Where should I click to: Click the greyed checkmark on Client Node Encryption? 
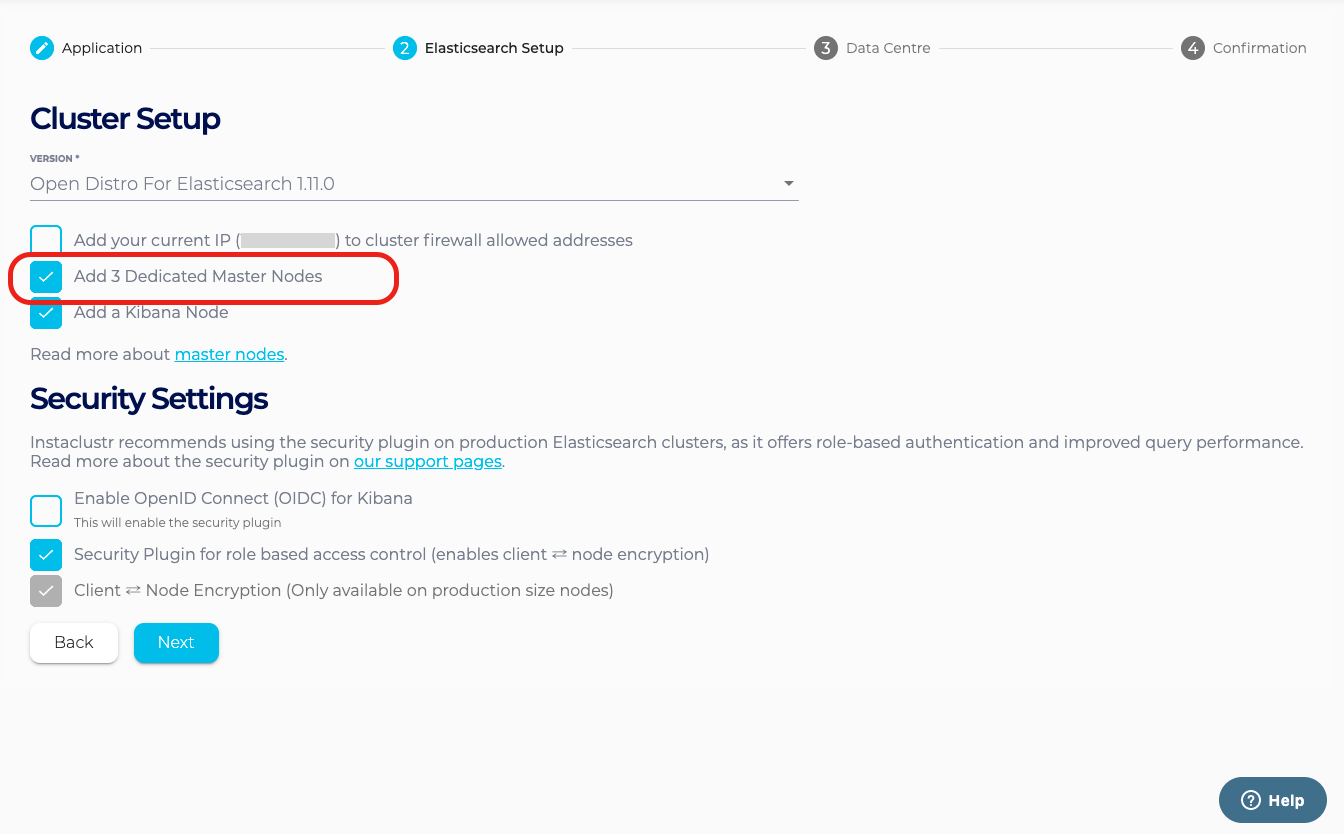(46, 590)
